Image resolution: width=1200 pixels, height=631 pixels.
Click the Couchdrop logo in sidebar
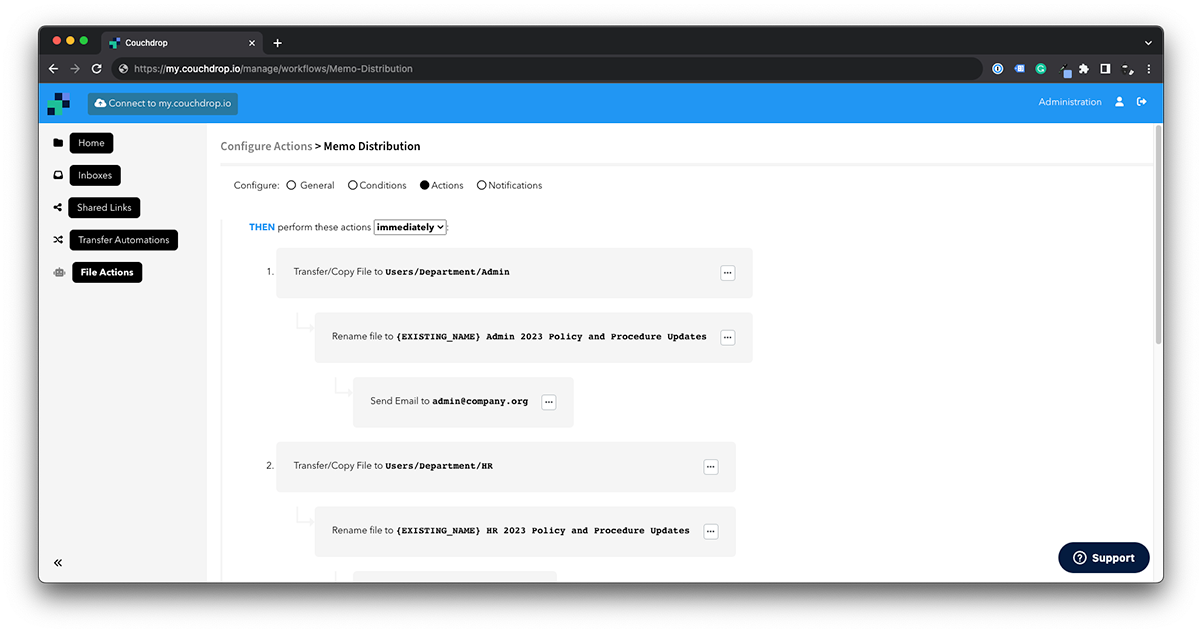pos(59,103)
